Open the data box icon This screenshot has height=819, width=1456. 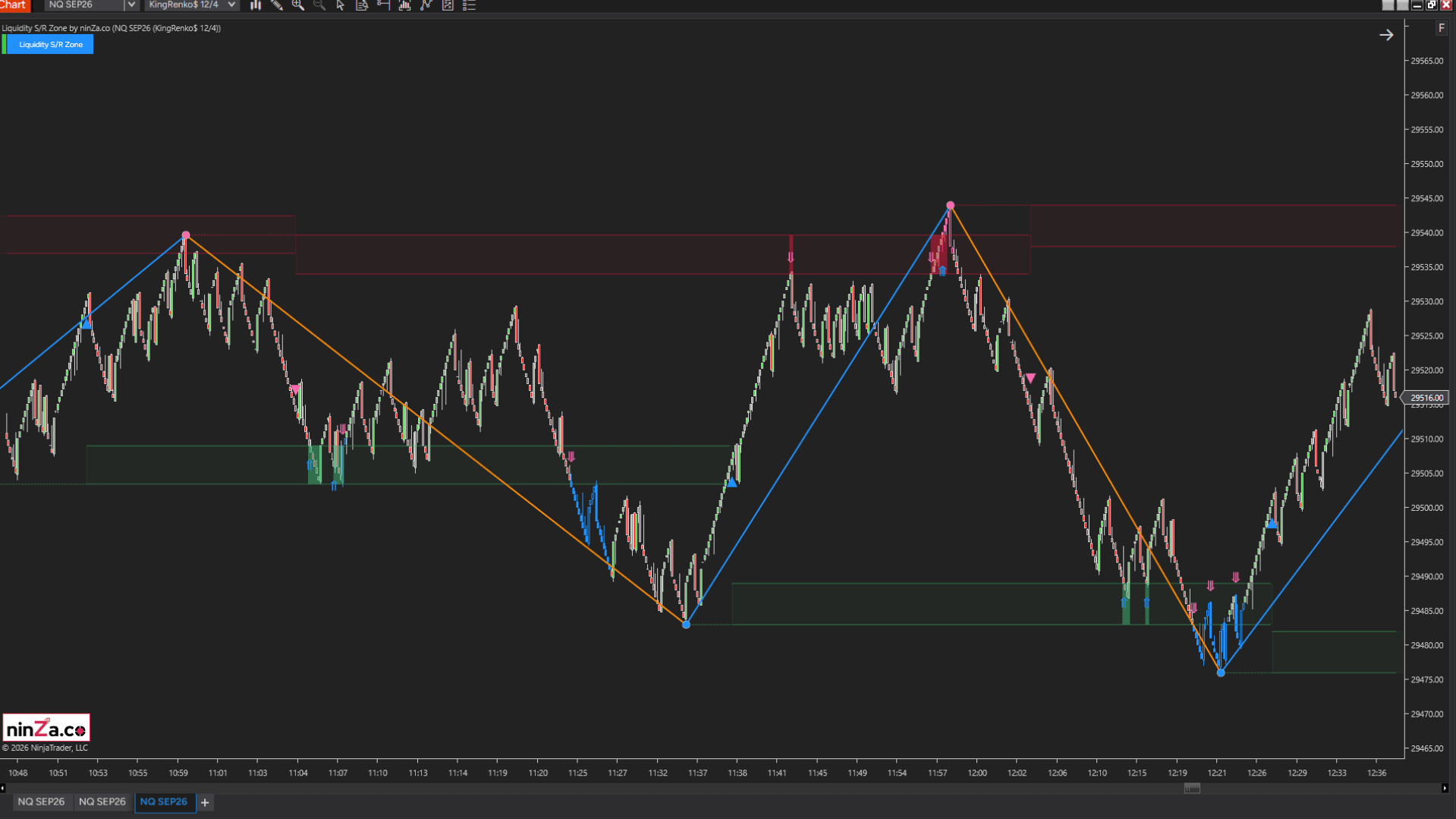[362, 5]
